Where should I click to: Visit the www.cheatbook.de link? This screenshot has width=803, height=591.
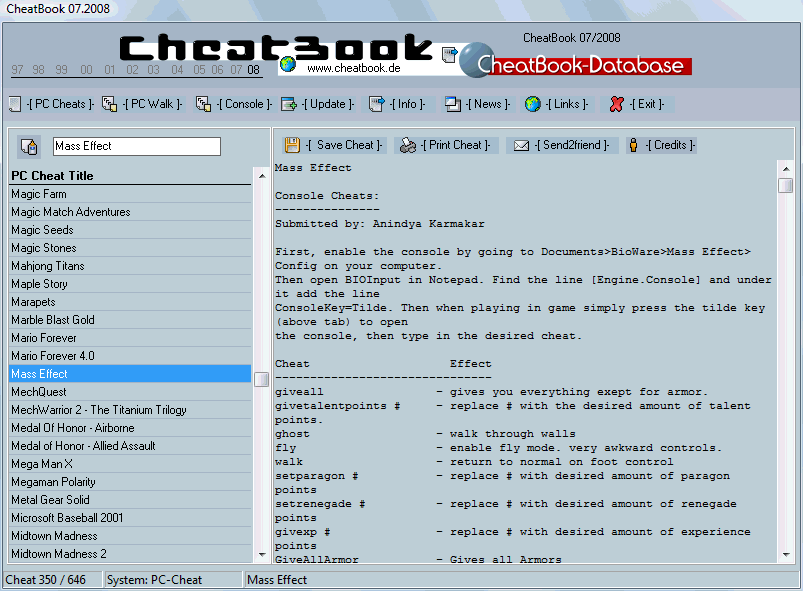pyautogui.click(x=353, y=68)
